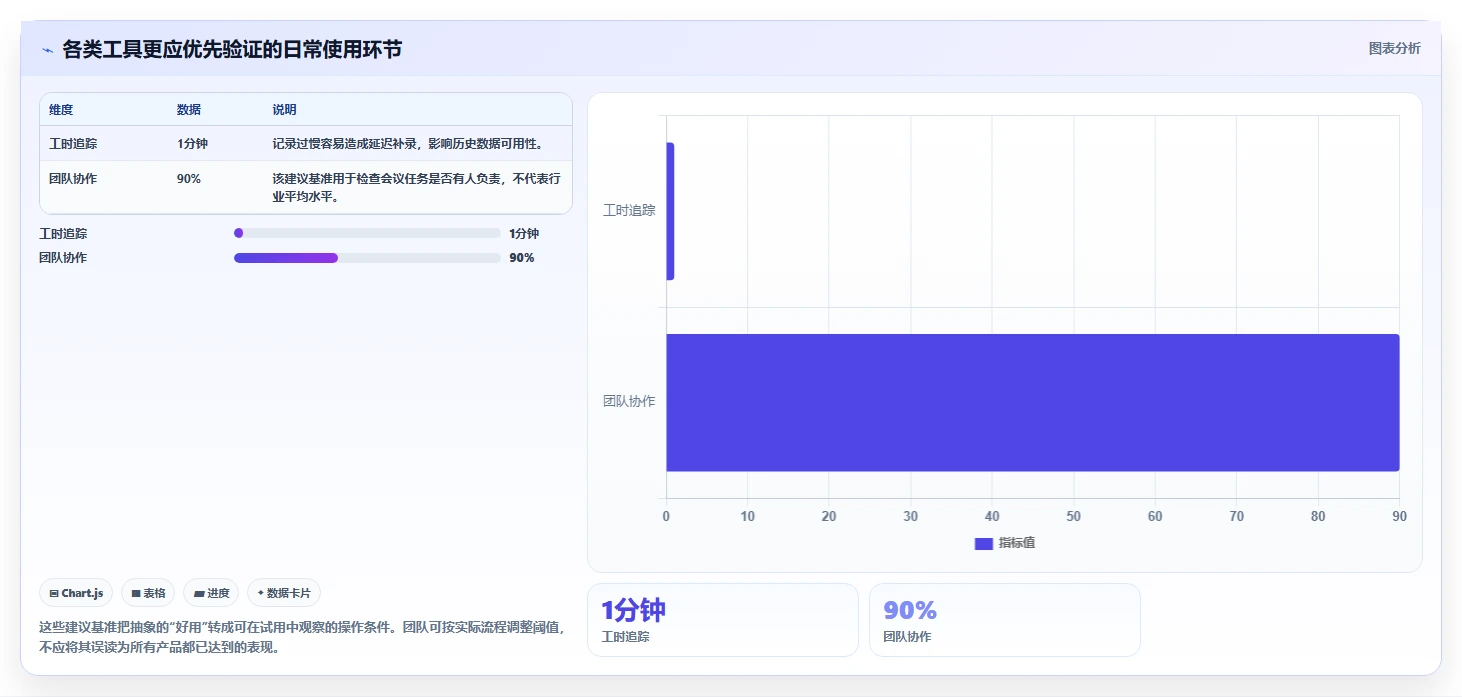1462x697 pixels.
Task: Click the 维度 column header
Action: pyautogui.click(x=61, y=110)
